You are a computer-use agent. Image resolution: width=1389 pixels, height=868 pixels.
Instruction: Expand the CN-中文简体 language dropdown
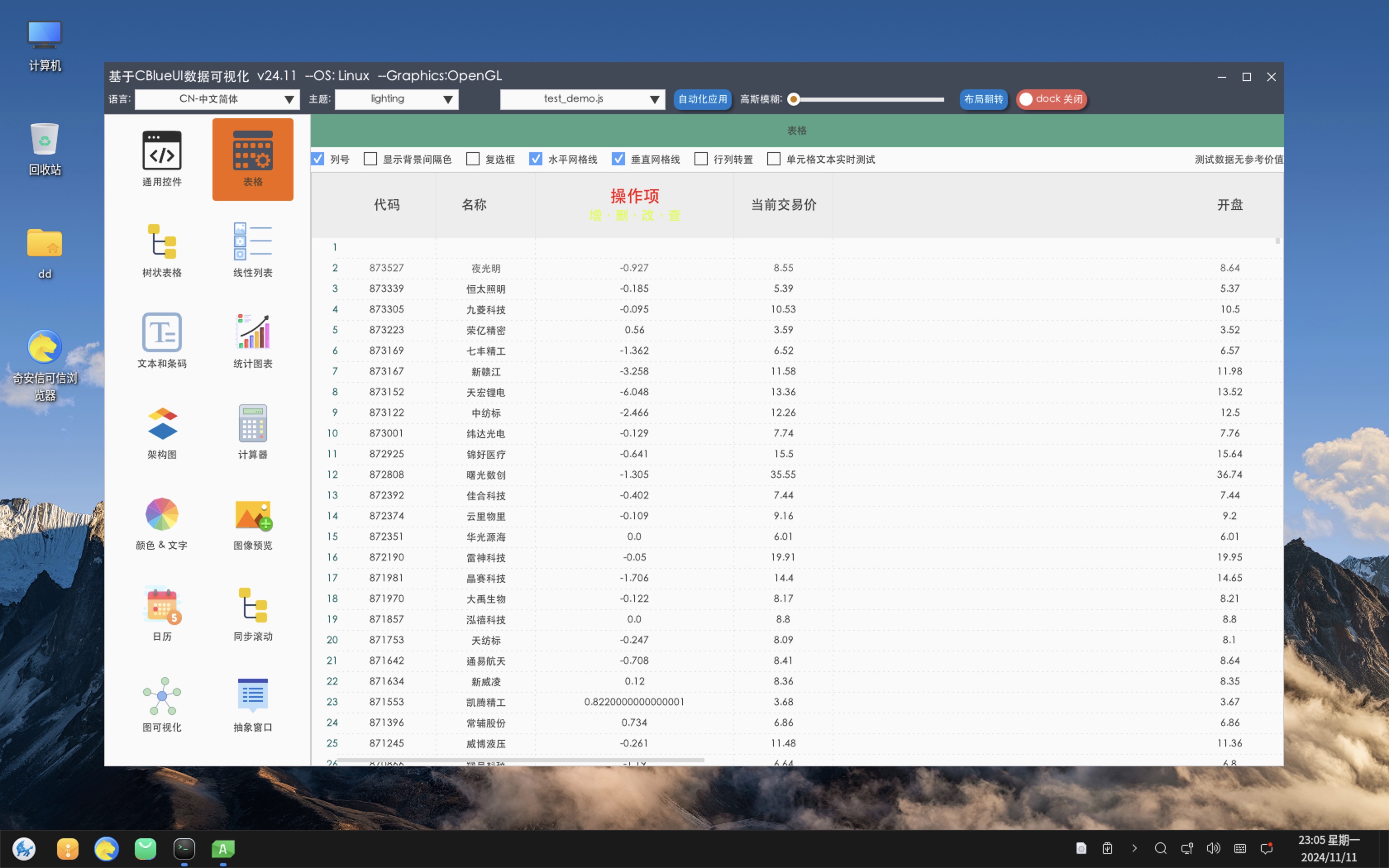coord(217,99)
